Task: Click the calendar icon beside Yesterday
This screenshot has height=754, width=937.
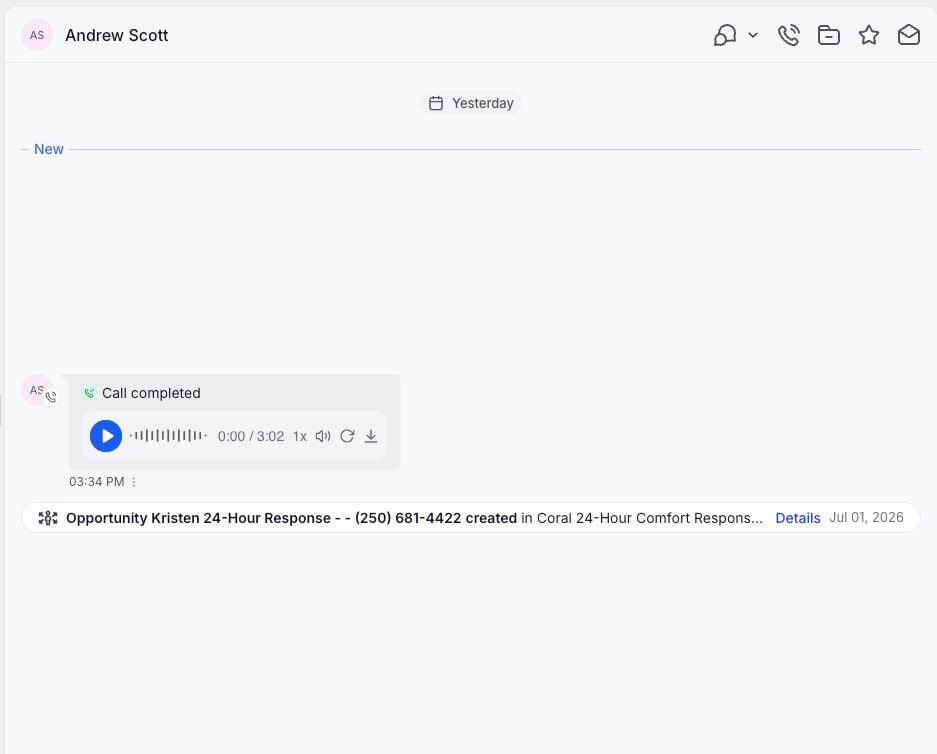Action: pos(436,103)
